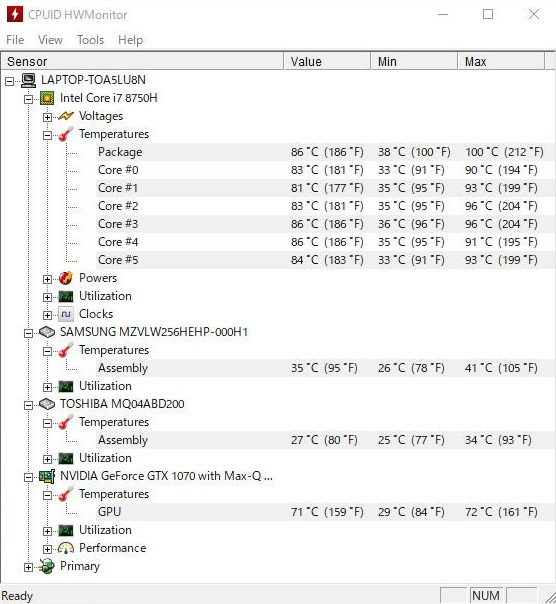
Task: Collapse the CPU Temperatures node
Action: coord(47,135)
